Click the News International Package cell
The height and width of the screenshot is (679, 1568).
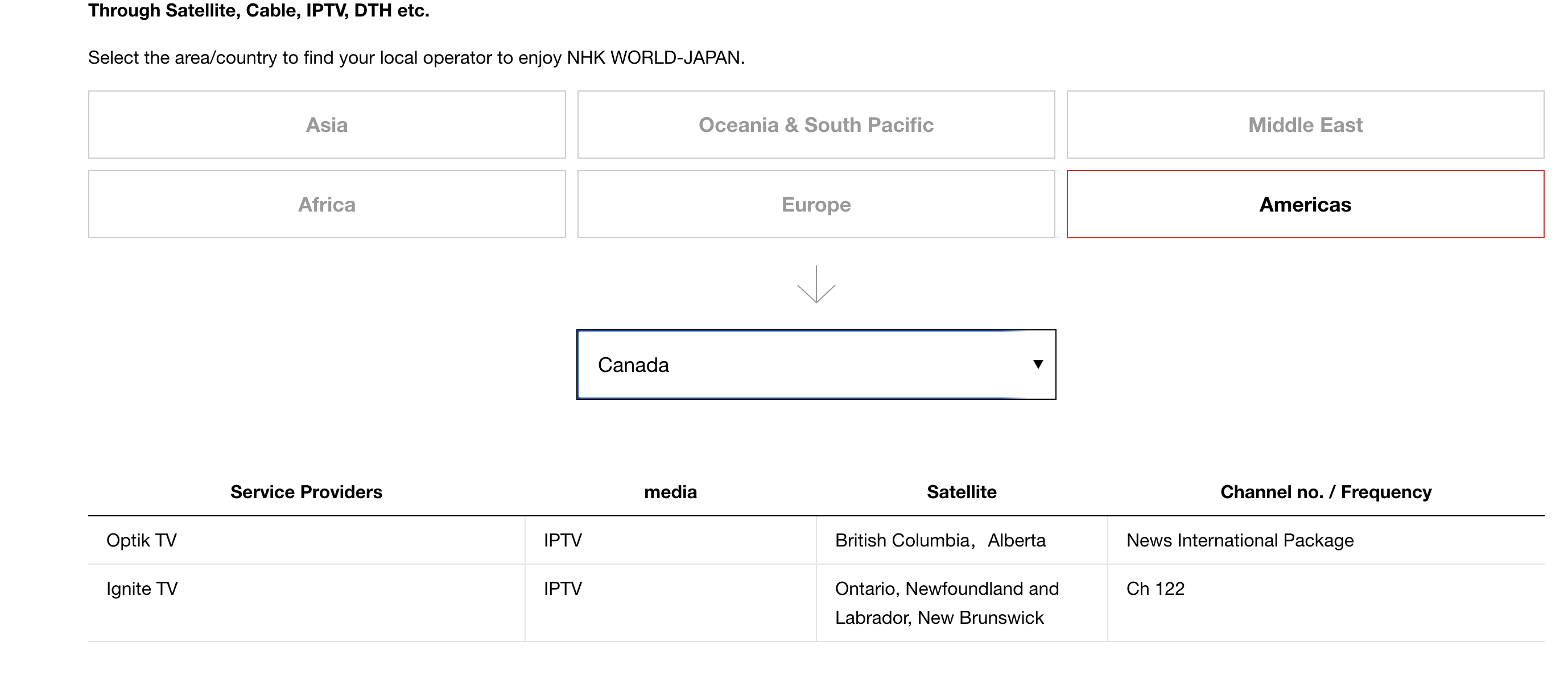coord(1240,540)
